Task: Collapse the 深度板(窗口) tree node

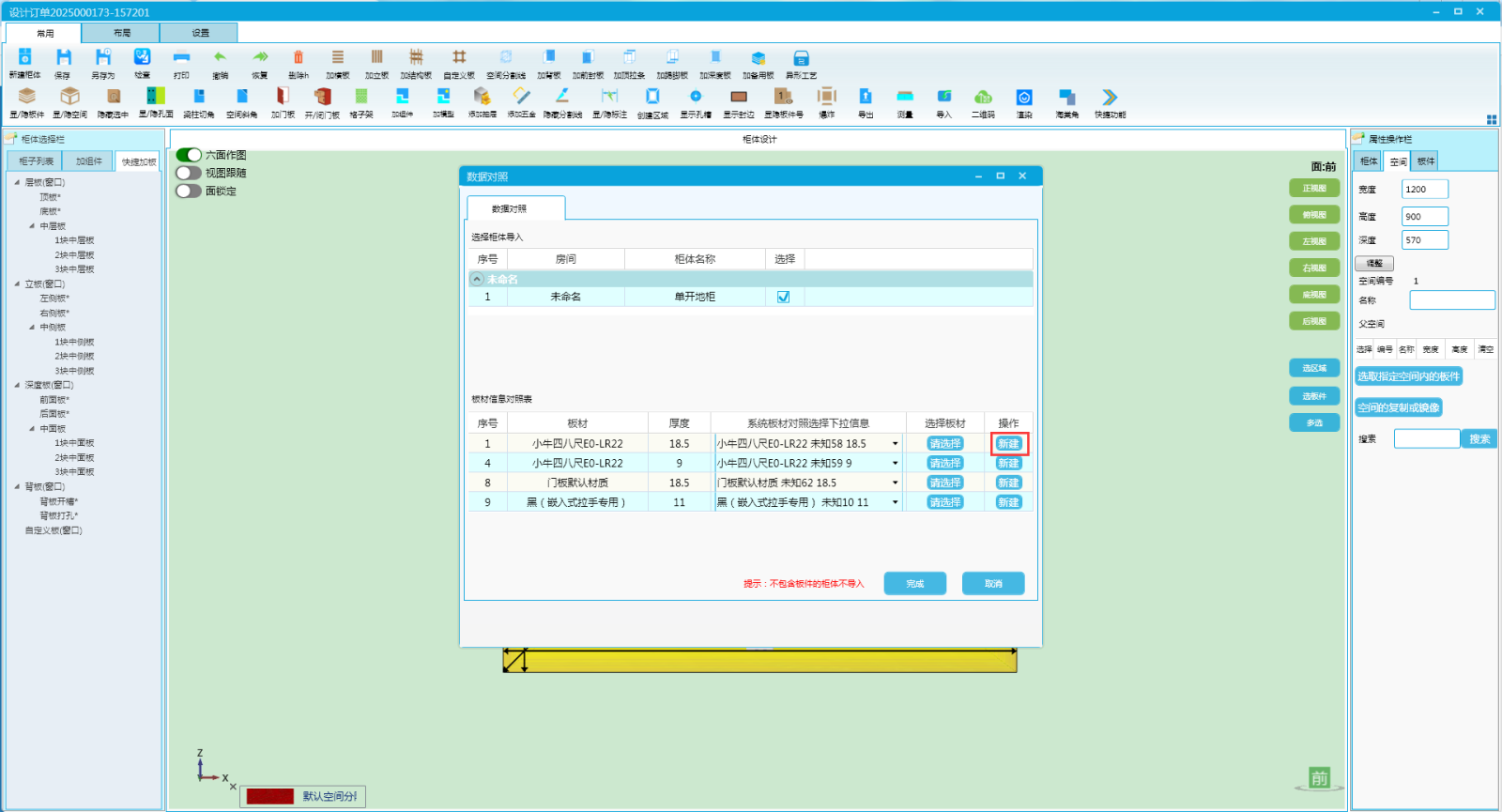Action: 17,386
